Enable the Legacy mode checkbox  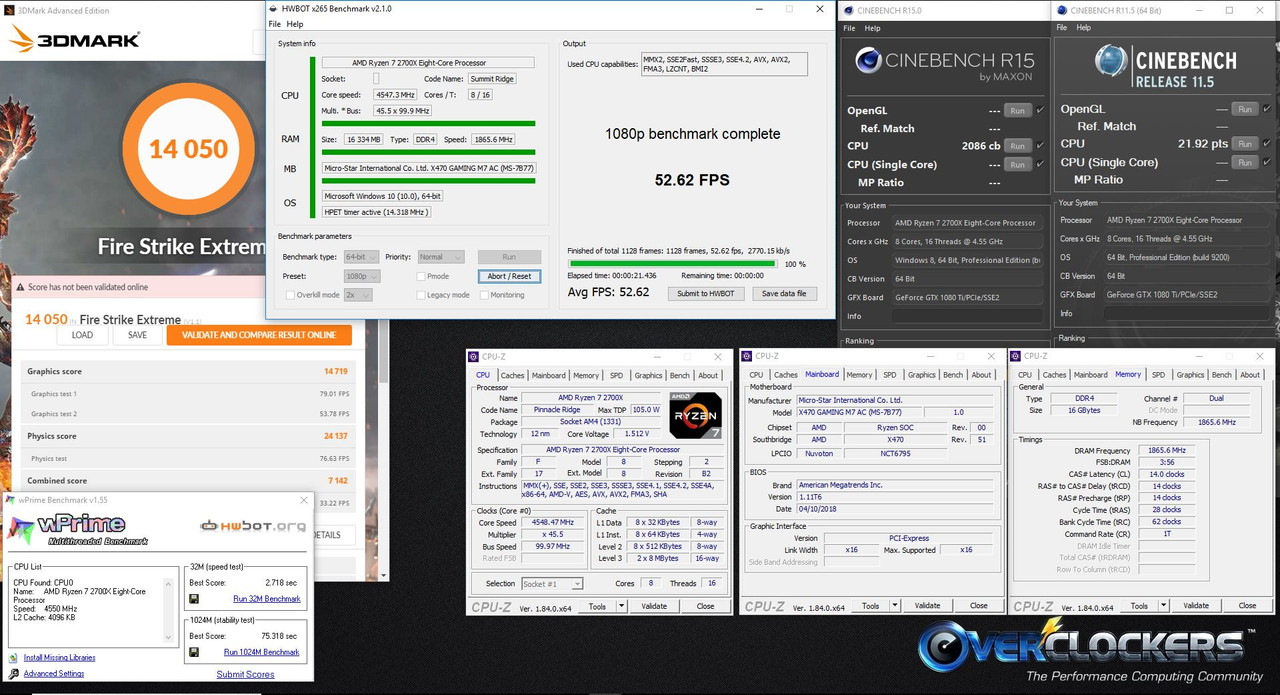pyautogui.click(x=421, y=295)
